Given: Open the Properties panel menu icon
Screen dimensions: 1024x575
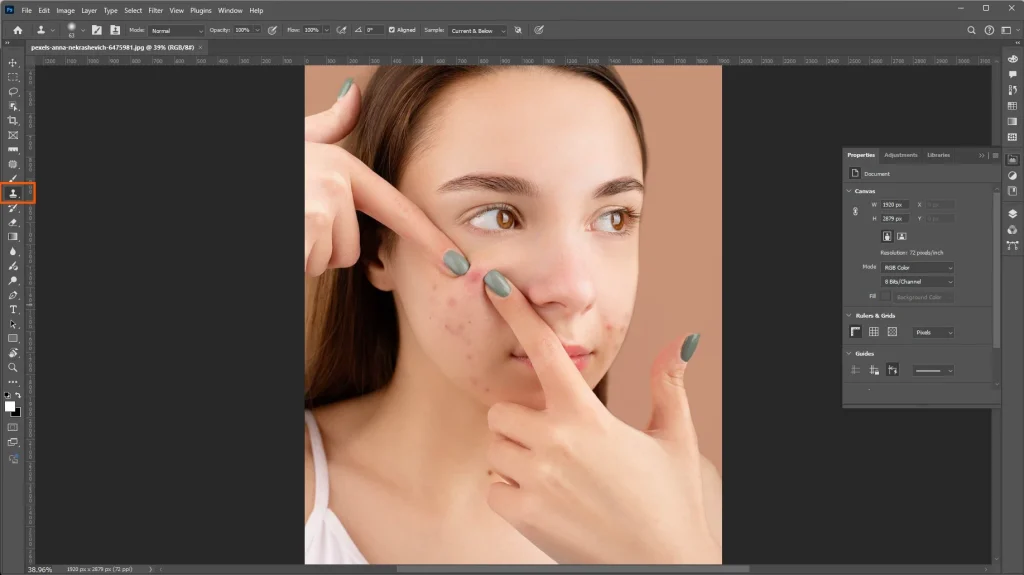Looking at the screenshot, I should pos(995,156).
